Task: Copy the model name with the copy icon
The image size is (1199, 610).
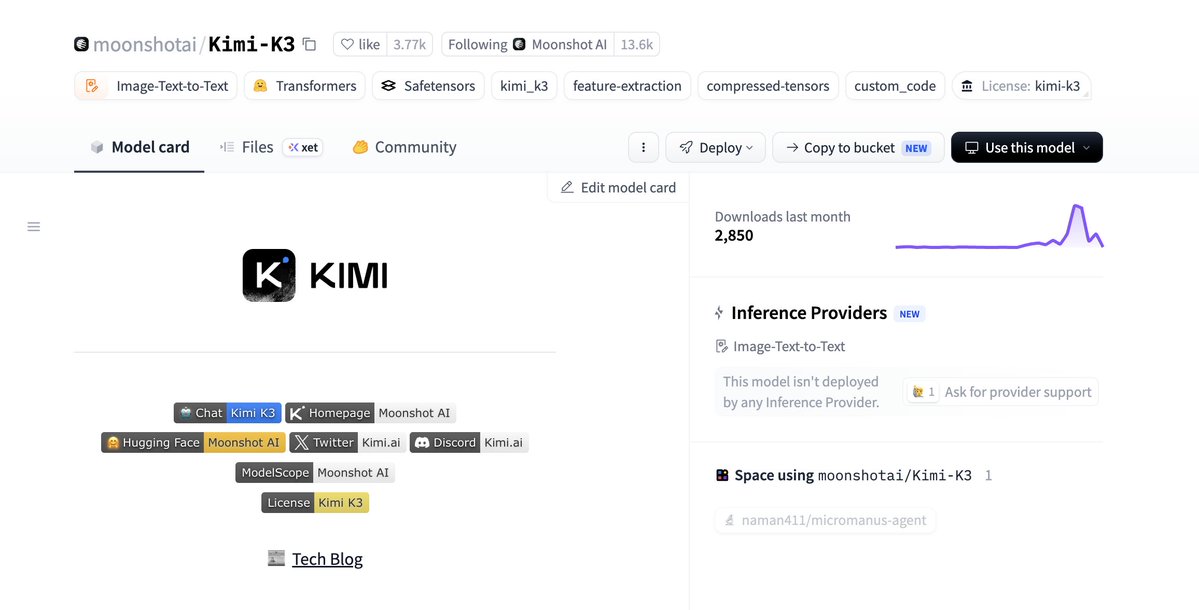Action: (x=309, y=44)
